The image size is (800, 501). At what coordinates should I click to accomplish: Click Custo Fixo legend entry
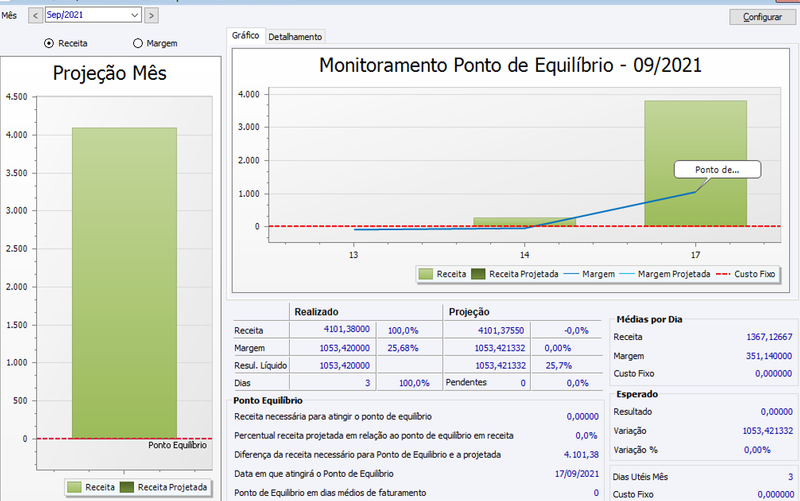pyautogui.click(x=745, y=274)
